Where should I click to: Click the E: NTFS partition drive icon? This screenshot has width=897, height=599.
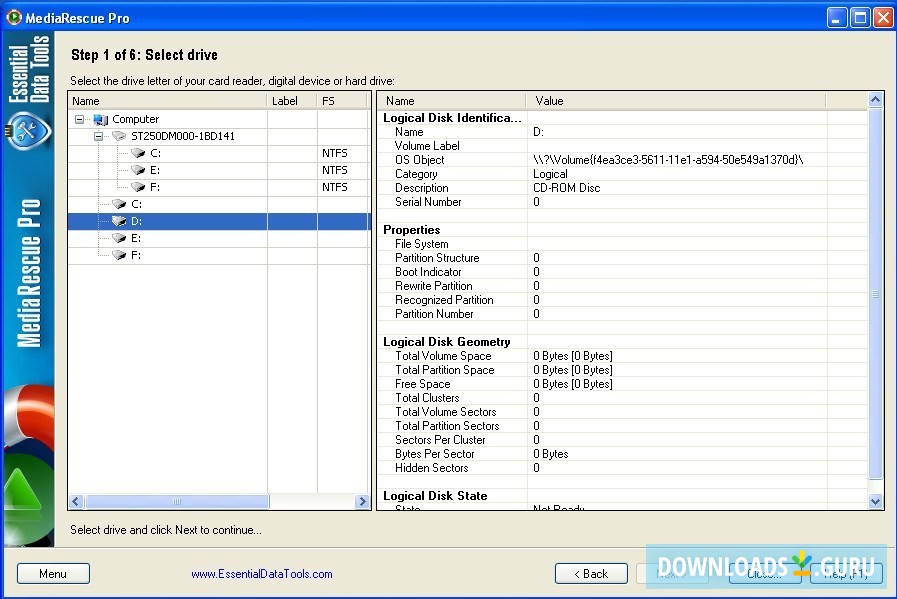139,170
